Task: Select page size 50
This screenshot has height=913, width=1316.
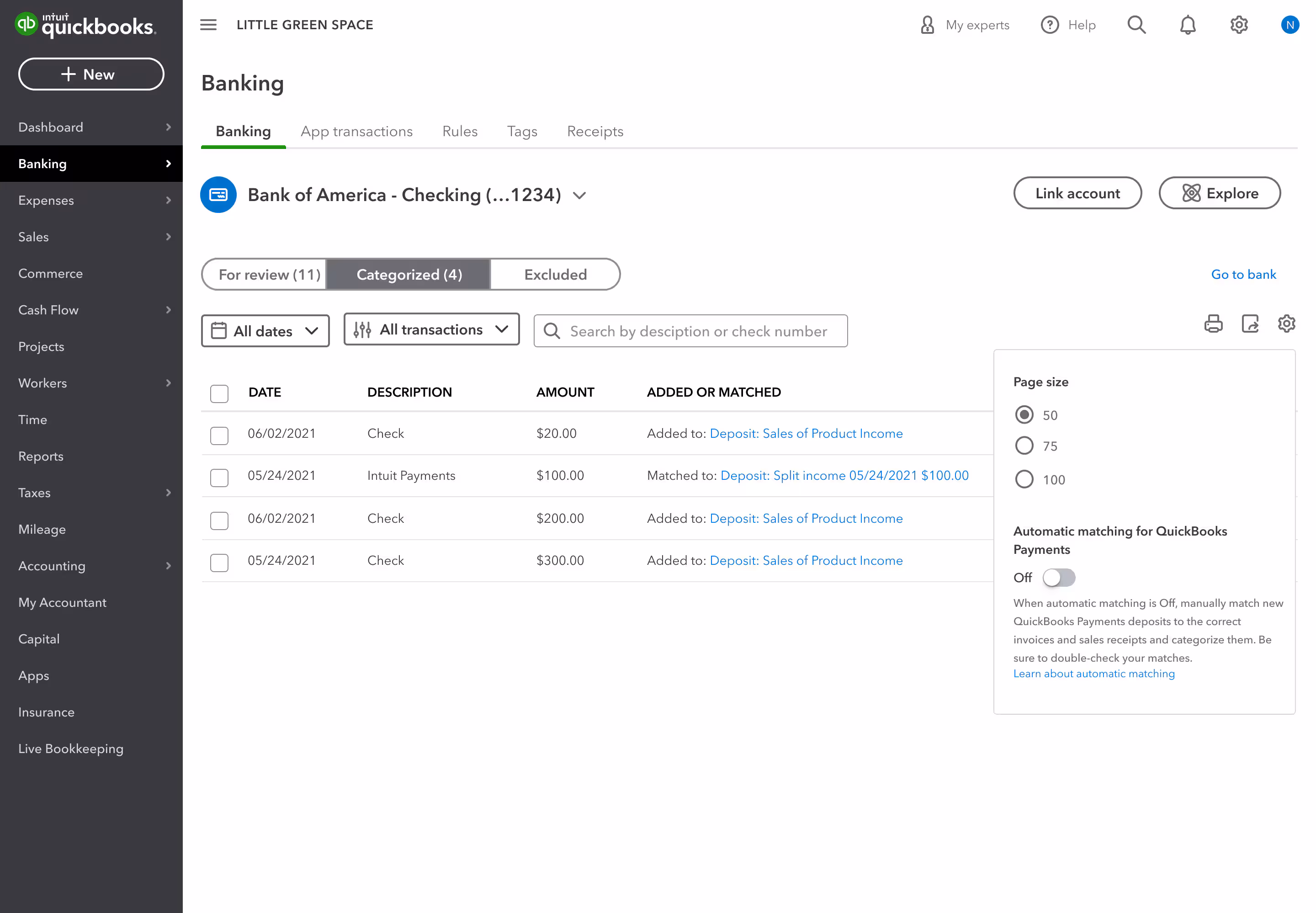Action: [x=1024, y=415]
